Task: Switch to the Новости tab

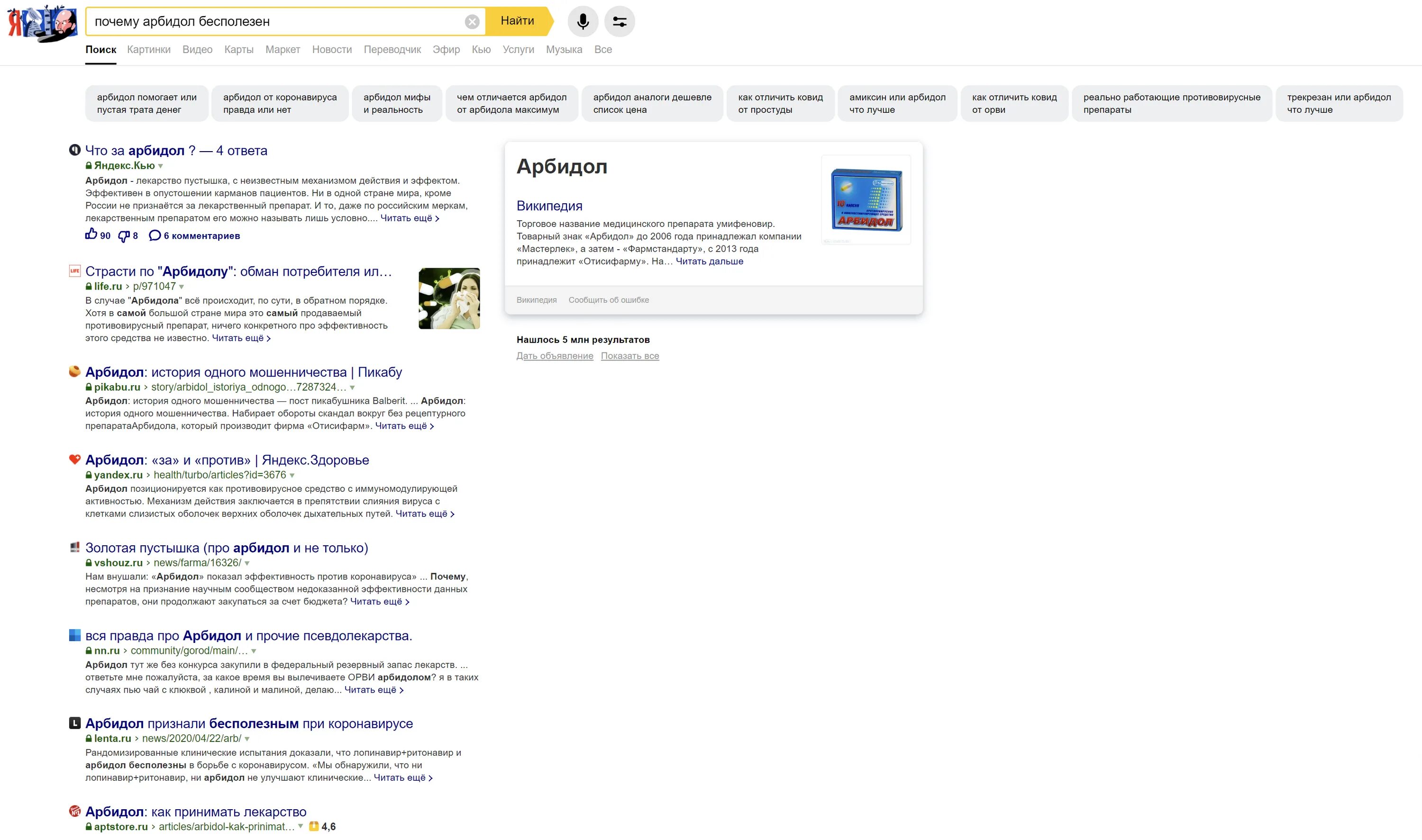Action: [x=331, y=49]
